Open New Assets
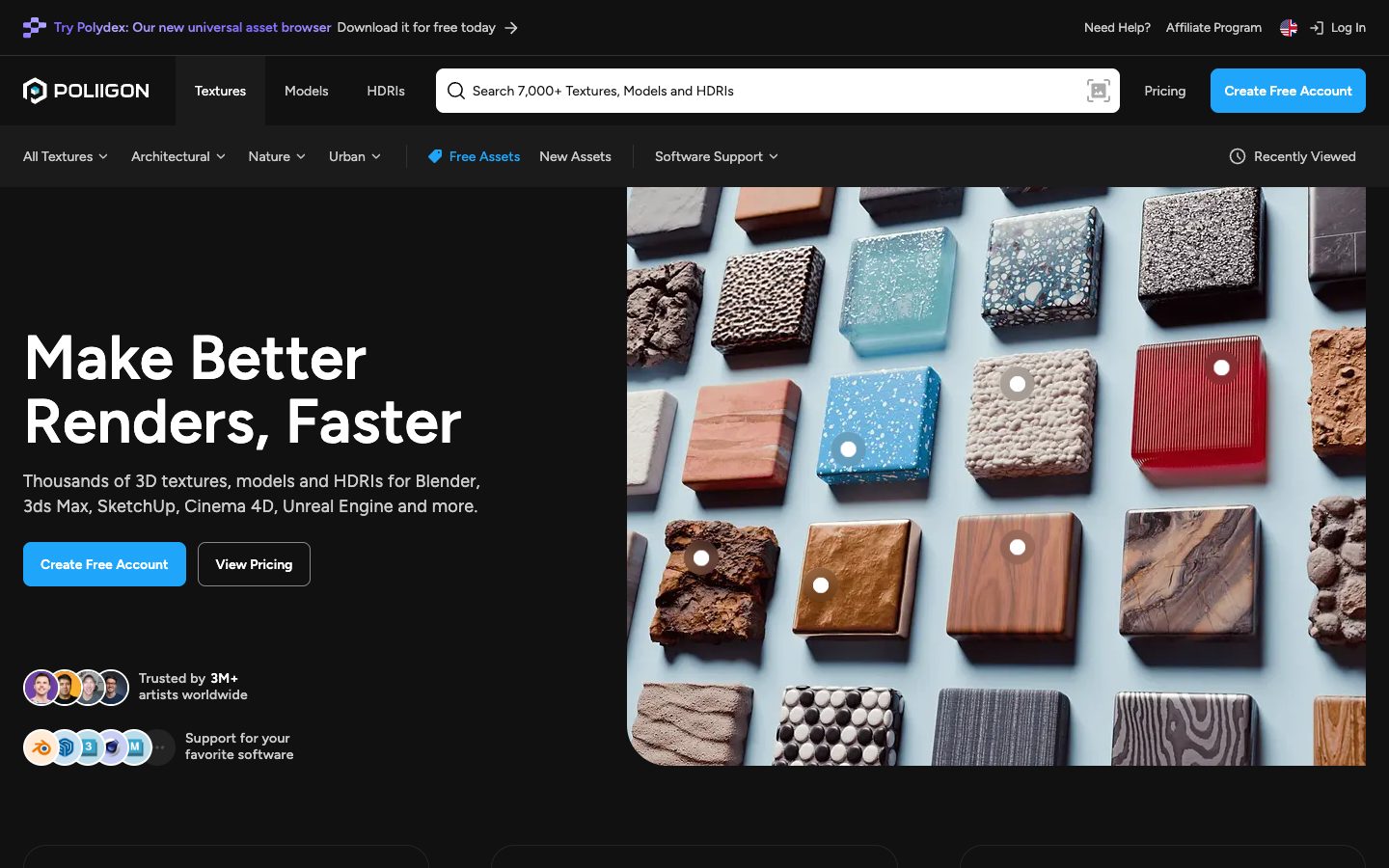The height and width of the screenshot is (868, 1389). point(575,156)
